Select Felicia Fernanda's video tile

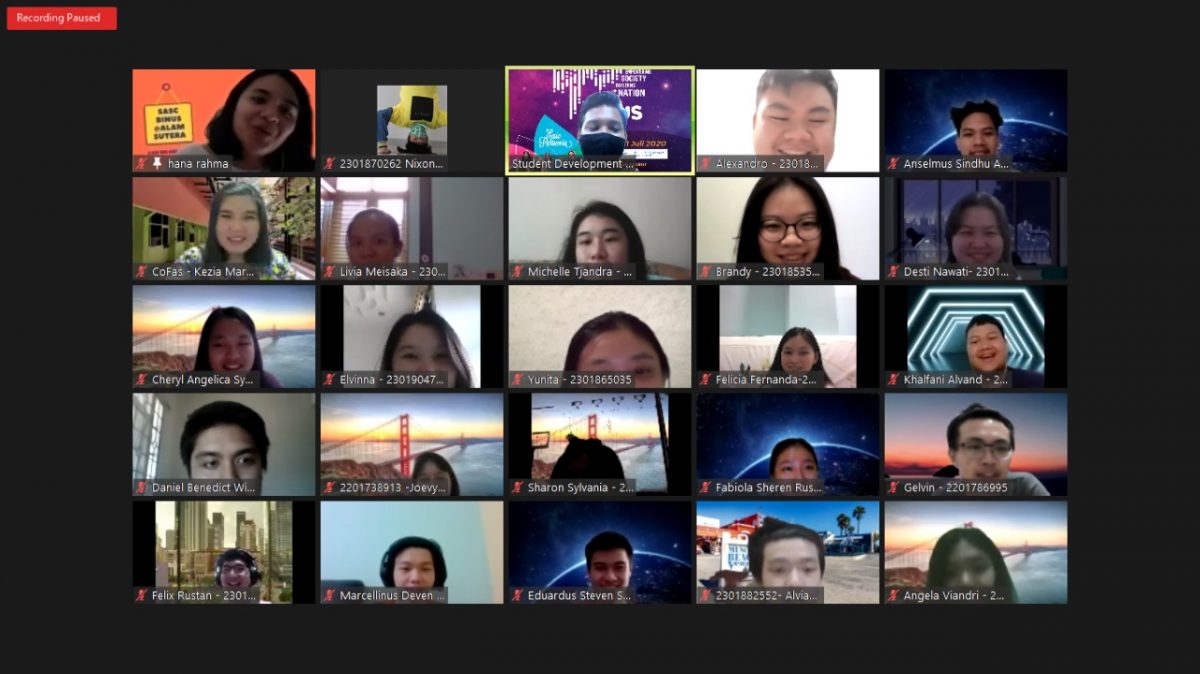tap(788, 336)
